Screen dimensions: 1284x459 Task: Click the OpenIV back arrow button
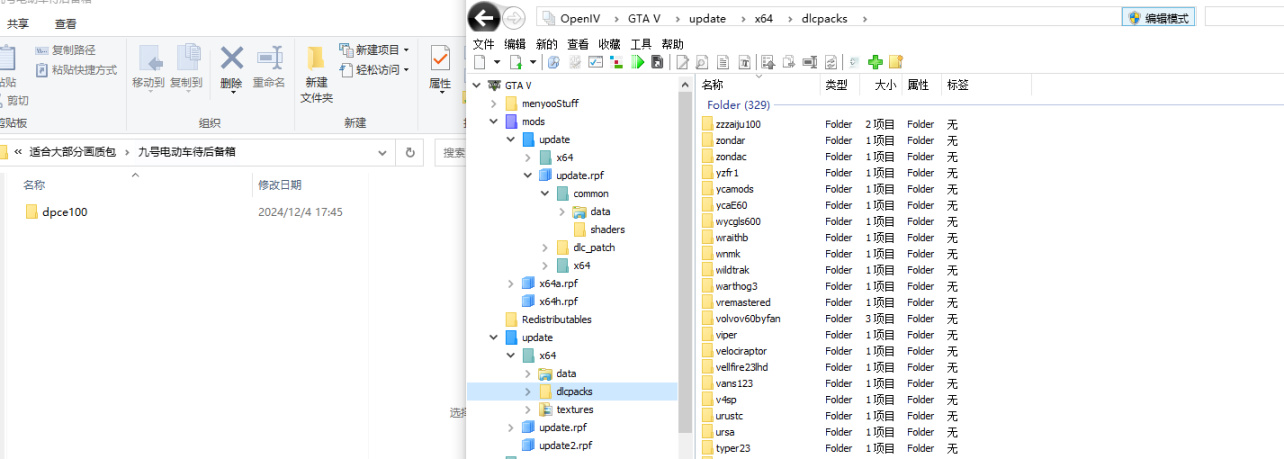coord(484,17)
